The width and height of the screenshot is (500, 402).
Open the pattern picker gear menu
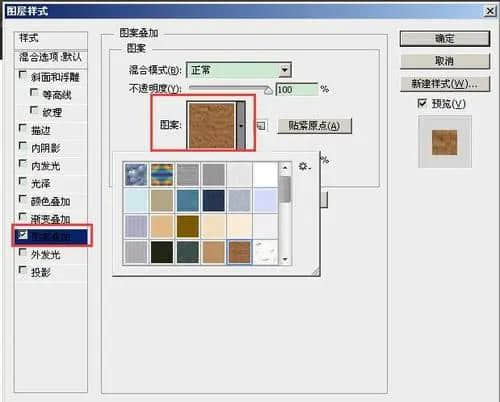coord(304,166)
